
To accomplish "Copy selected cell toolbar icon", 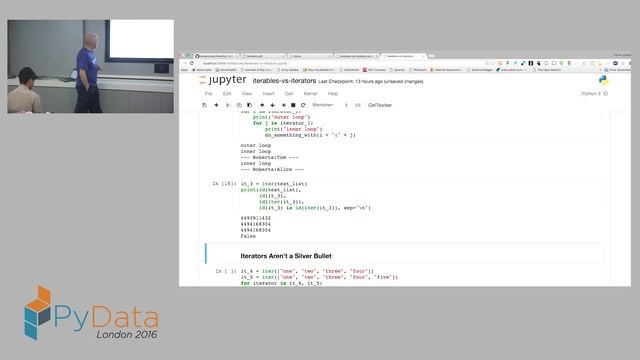I will pos(239,105).
